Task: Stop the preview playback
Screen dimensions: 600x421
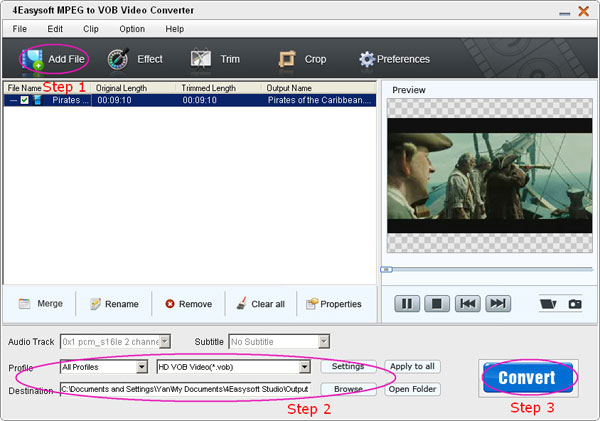Action: click(x=437, y=304)
